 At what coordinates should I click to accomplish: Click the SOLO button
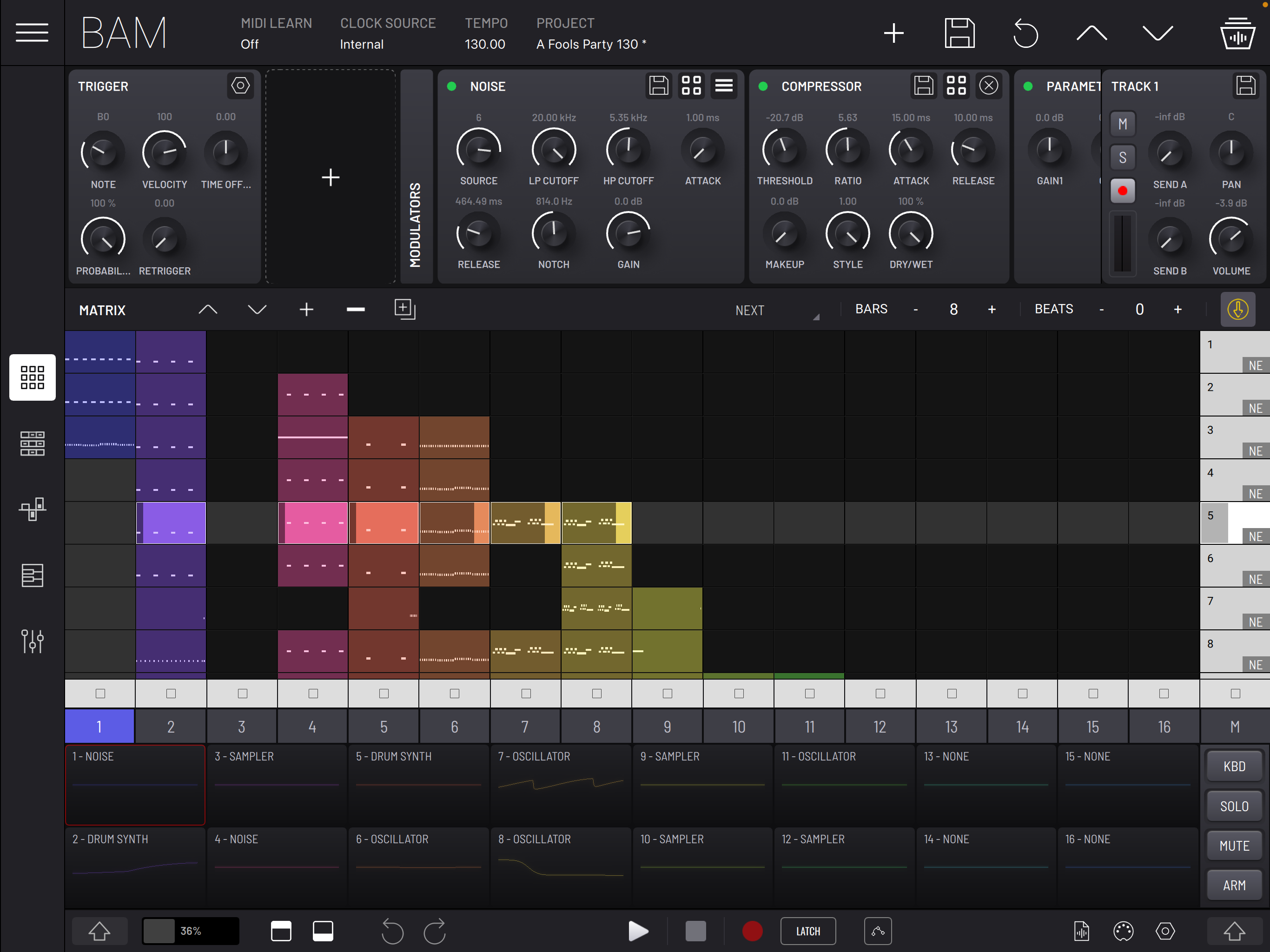pos(1234,806)
